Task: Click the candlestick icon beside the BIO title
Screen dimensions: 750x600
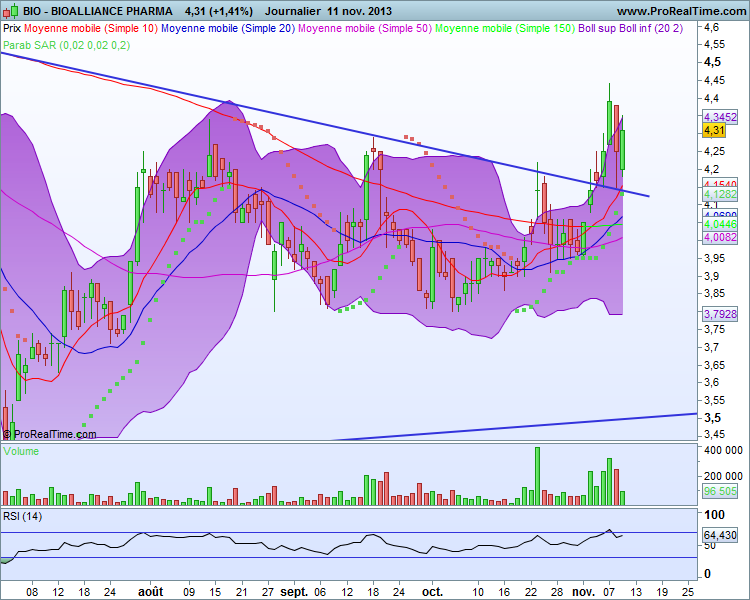Action: pos(11,10)
